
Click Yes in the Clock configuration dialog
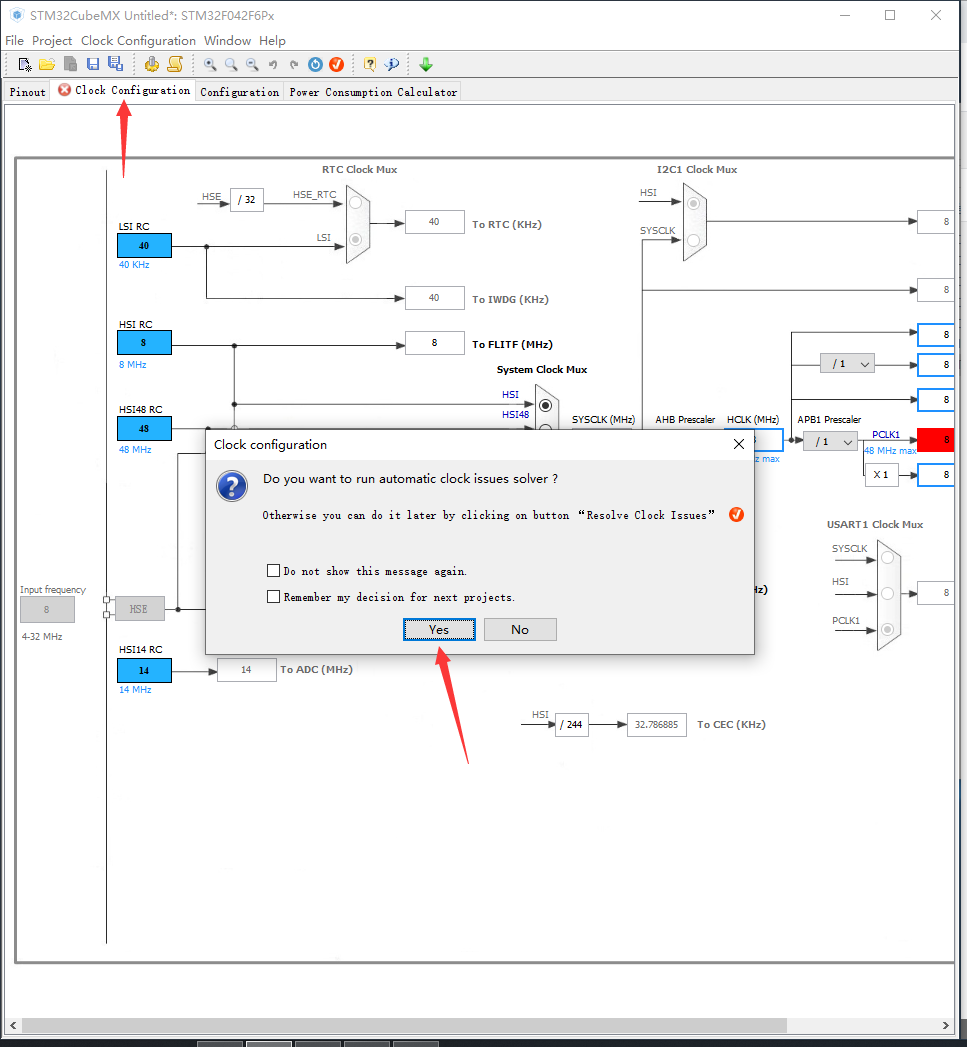click(439, 629)
